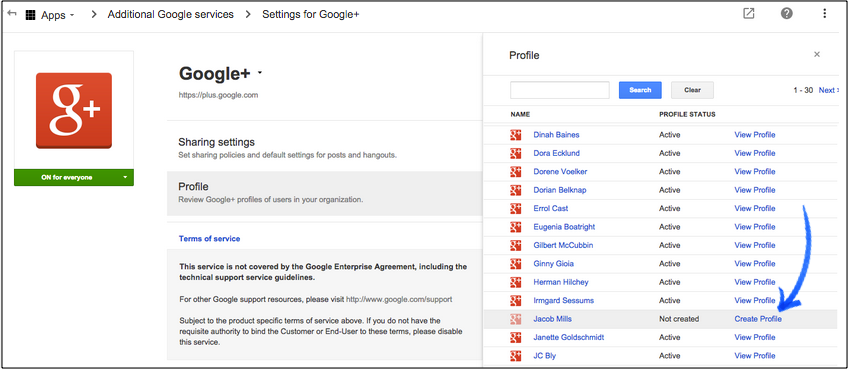Open the Google+ title dropdown arrow
The height and width of the screenshot is (369, 848).
coord(260,73)
